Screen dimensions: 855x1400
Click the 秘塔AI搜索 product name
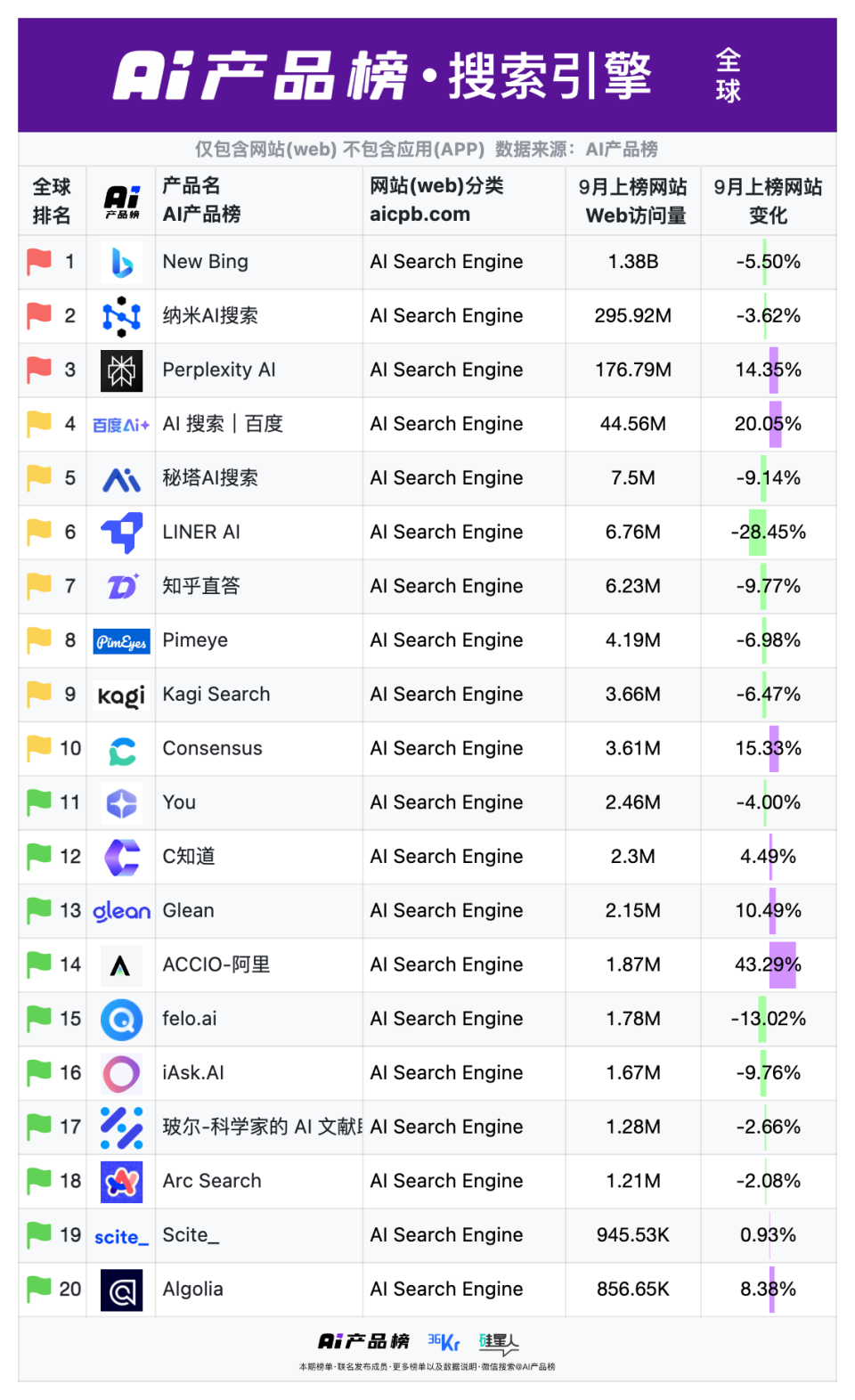click(x=210, y=478)
